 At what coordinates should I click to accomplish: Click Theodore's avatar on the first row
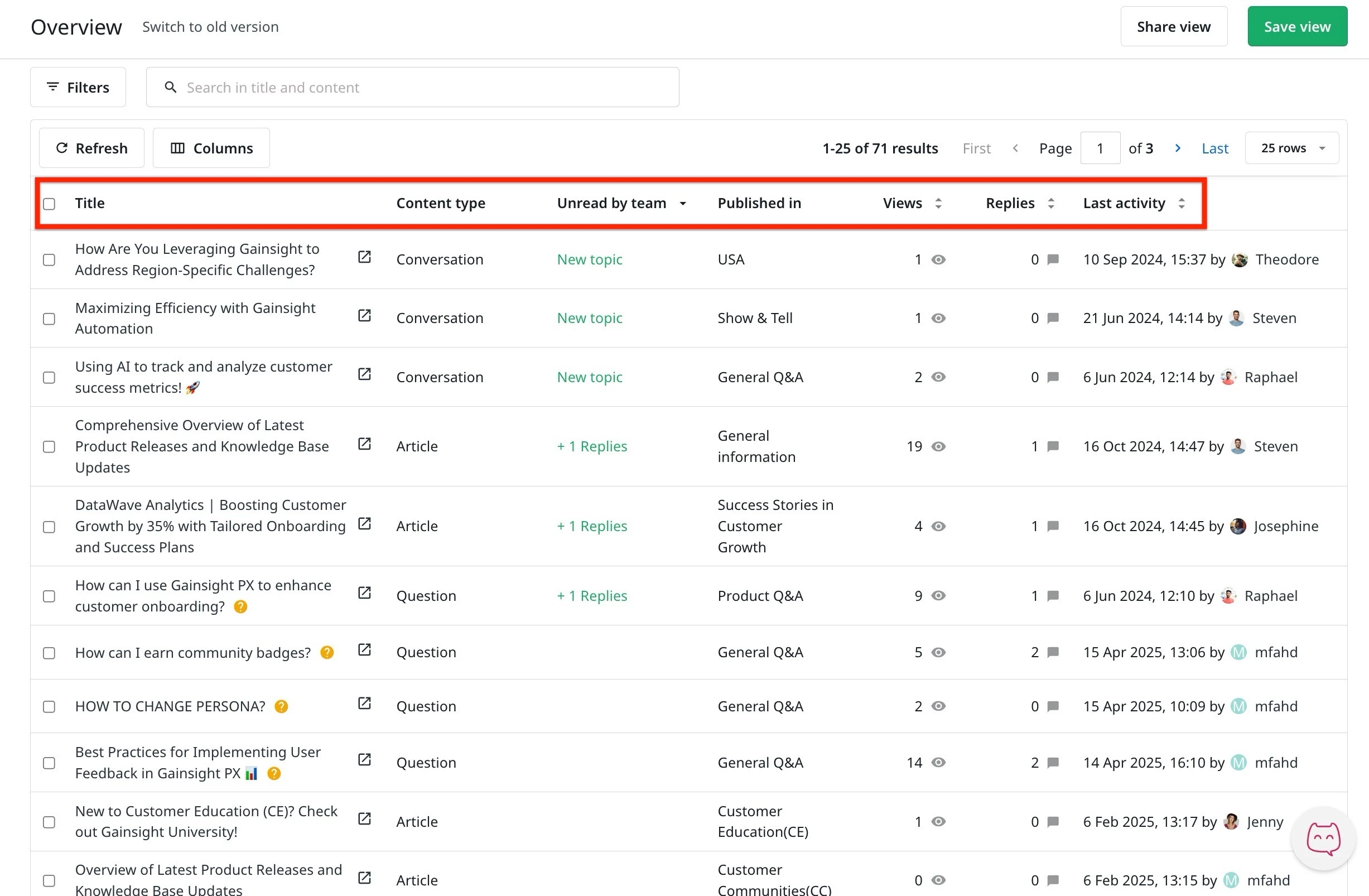[x=1239, y=259]
